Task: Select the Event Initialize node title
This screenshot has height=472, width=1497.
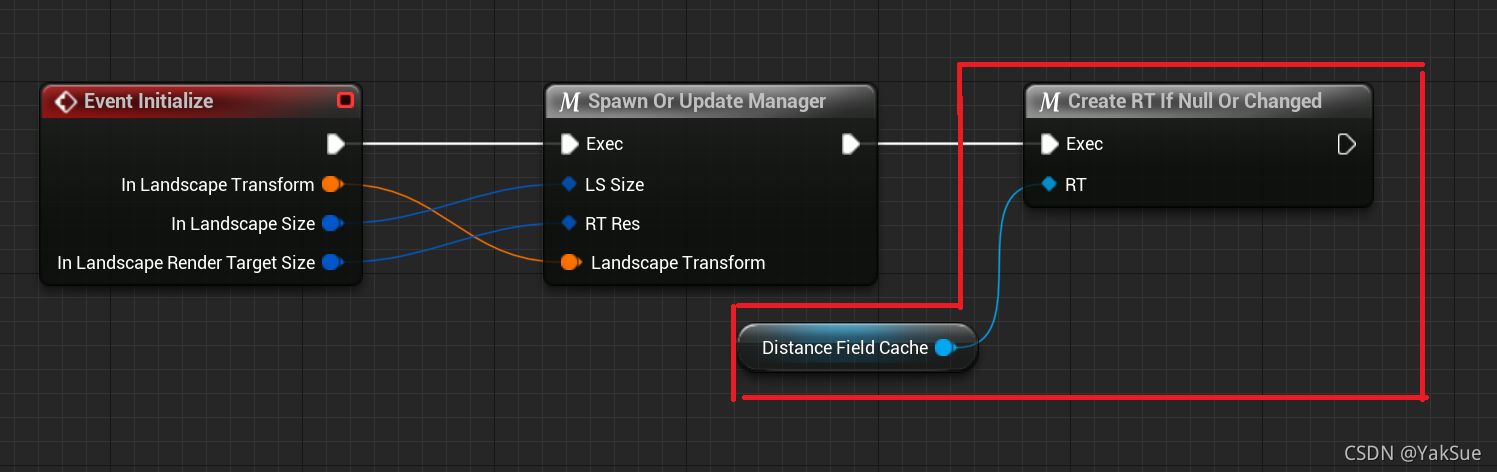Action: [149, 101]
